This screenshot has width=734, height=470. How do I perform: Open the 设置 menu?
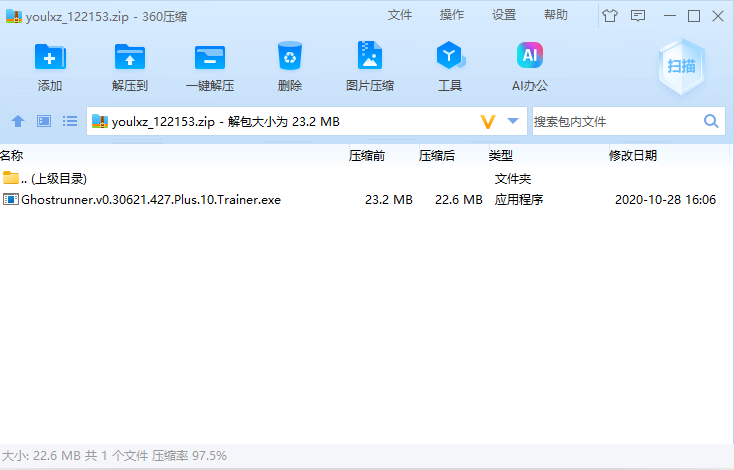[x=504, y=15]
